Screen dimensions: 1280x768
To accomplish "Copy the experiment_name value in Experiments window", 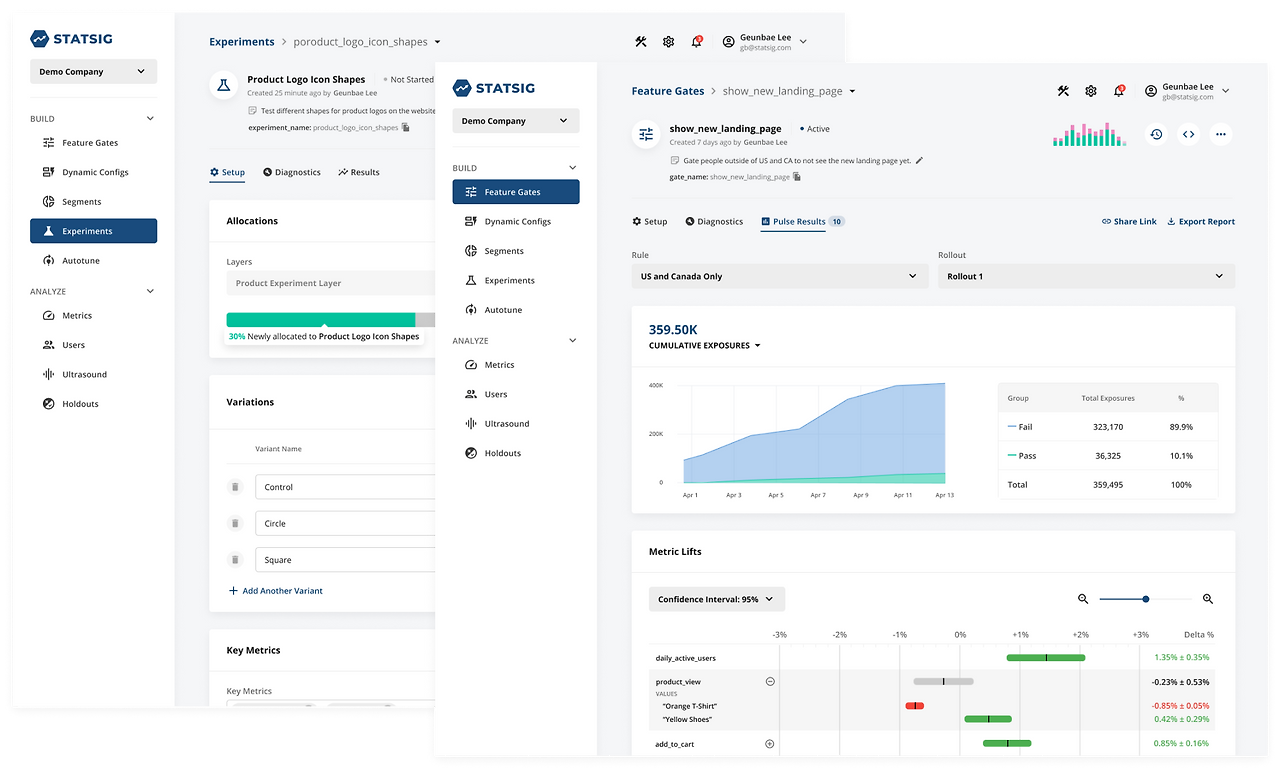I will pyautogui.click(x=405, y=128).
